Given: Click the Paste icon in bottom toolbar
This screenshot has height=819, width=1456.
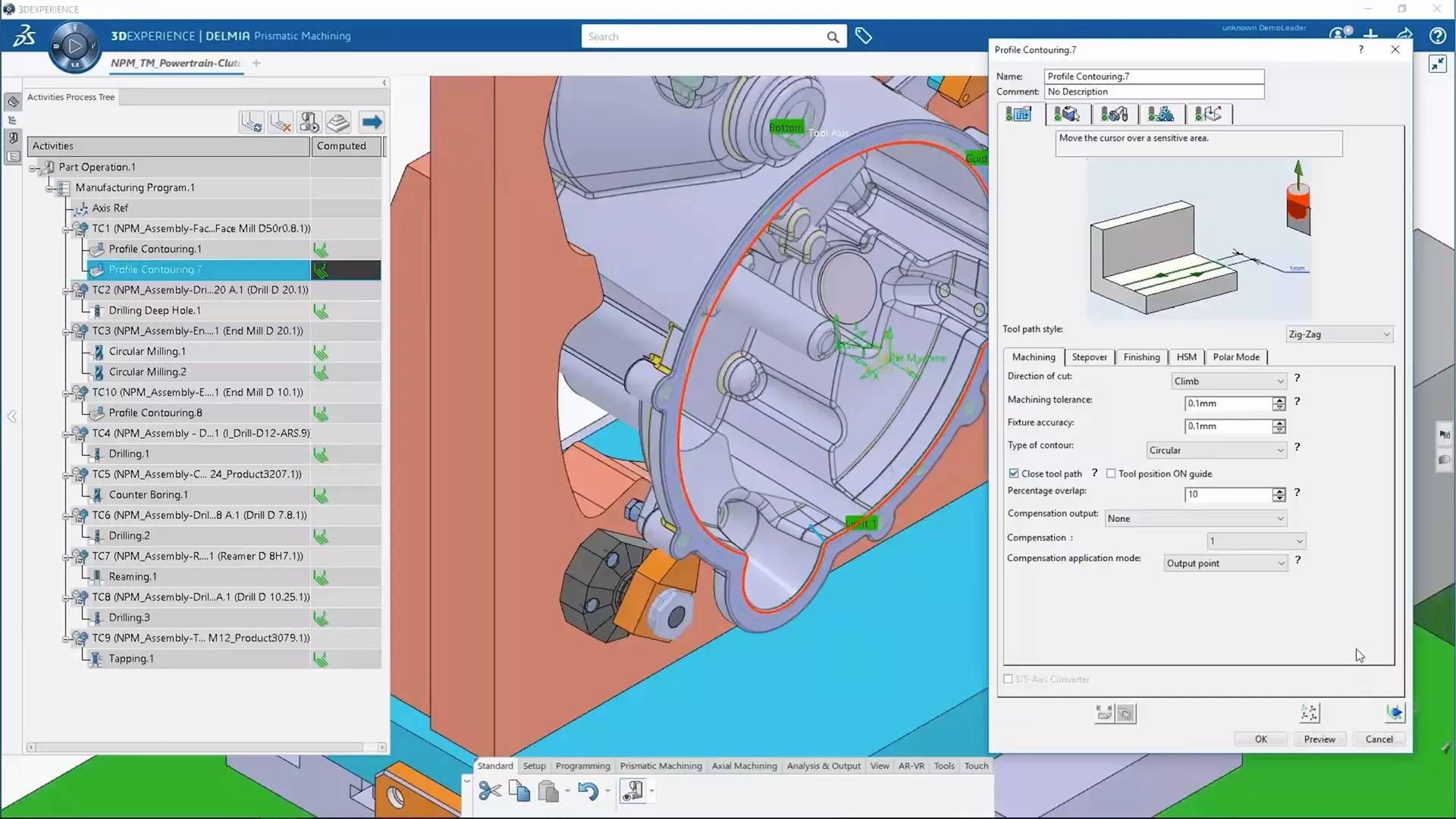Looking at the screenshot, I should point(548,792).
